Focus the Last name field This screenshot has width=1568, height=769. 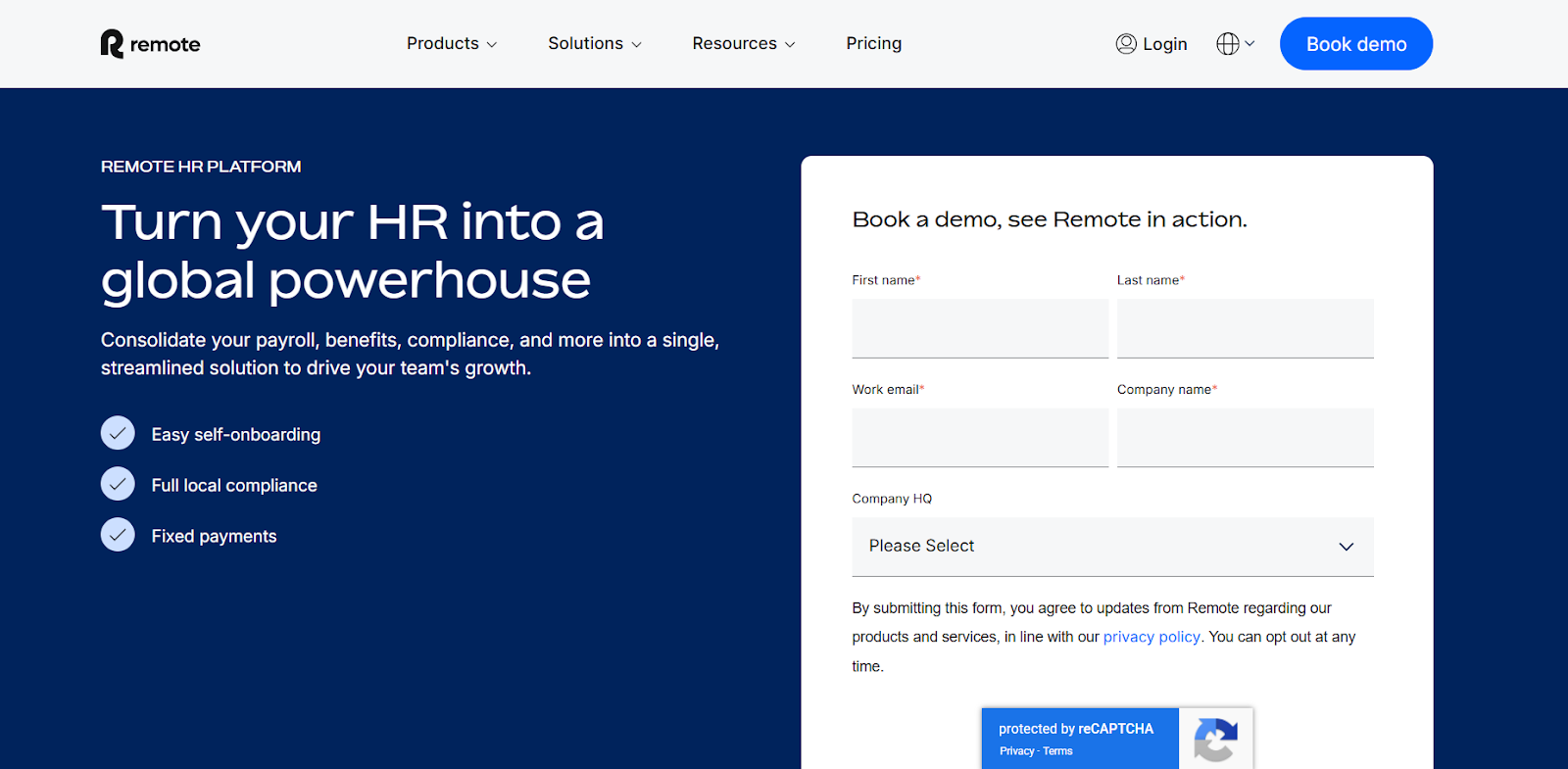click(x=1246, y=328)
